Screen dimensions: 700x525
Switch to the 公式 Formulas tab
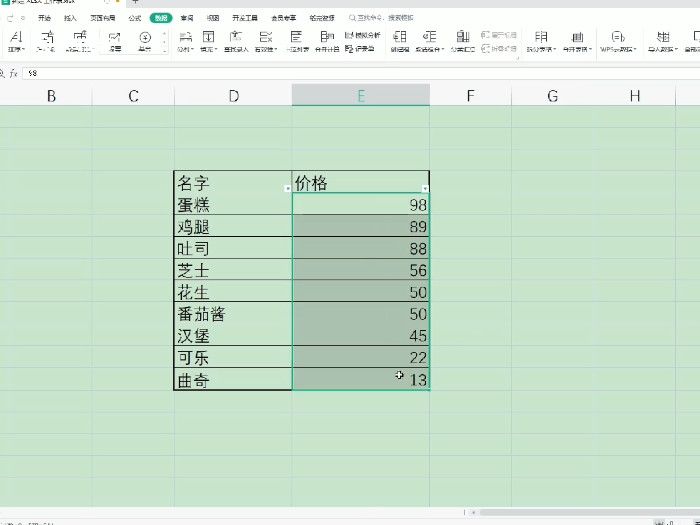point(134,18)
